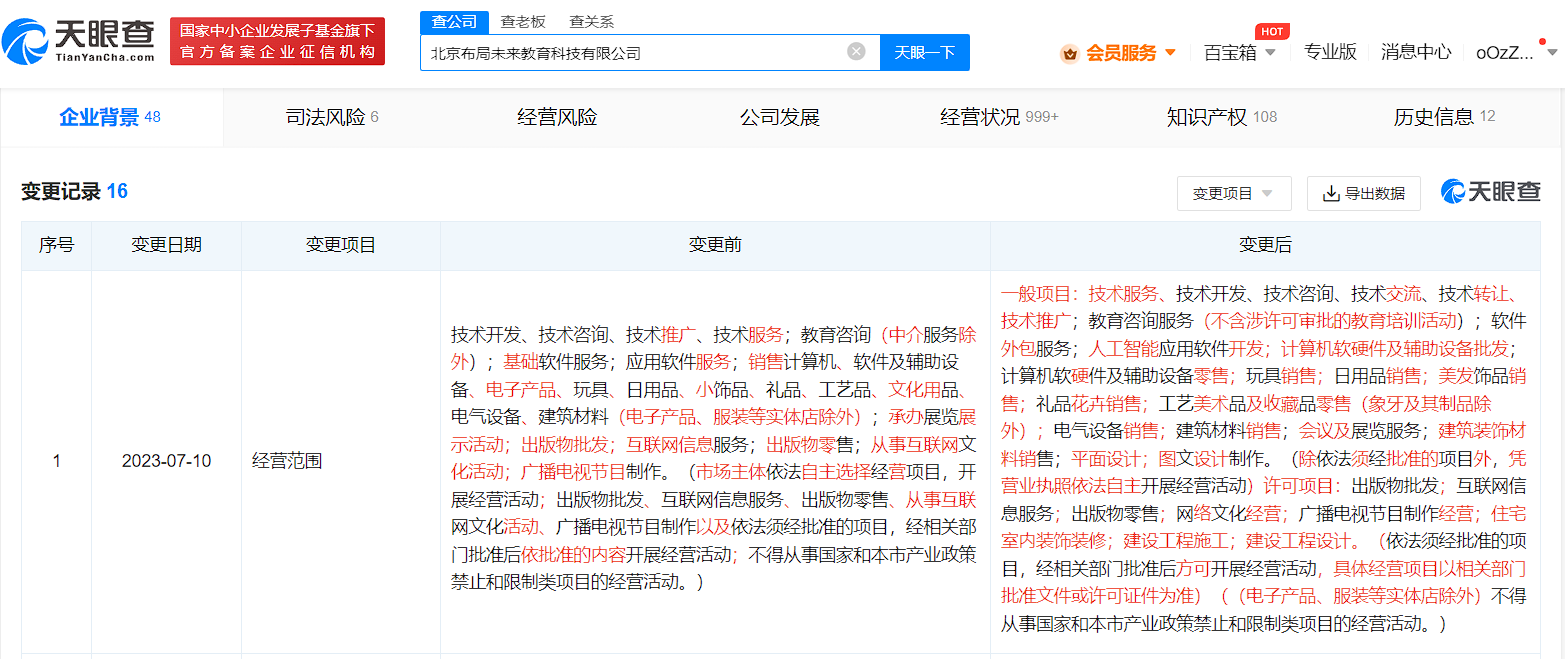This screenshot has width=1565, height=659.
Task: Click the 变更前 column header
Action: tap(715, 245)
